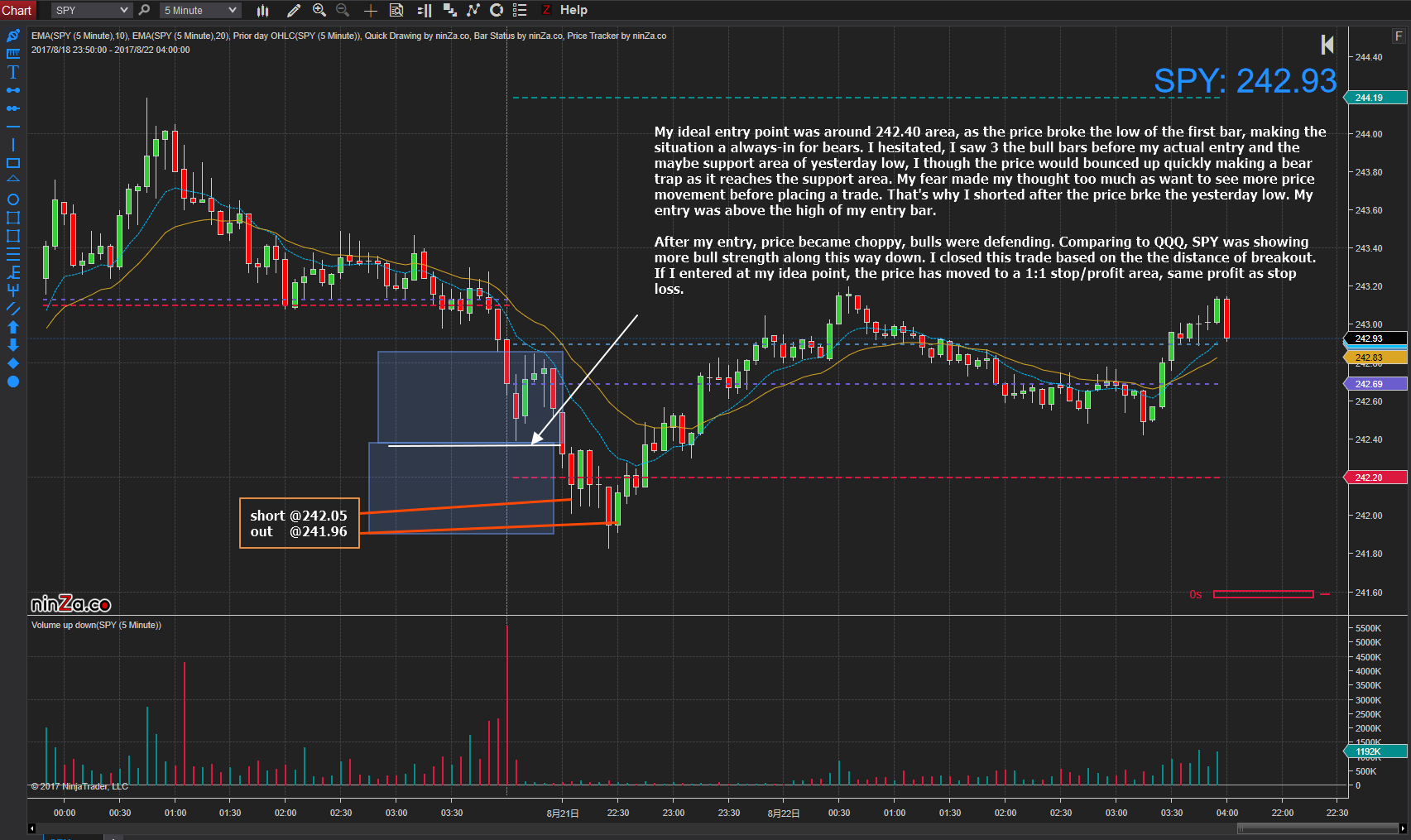Select the Vertical Line tool in sidebar
Screen dimensions: 1411x840
12,145
